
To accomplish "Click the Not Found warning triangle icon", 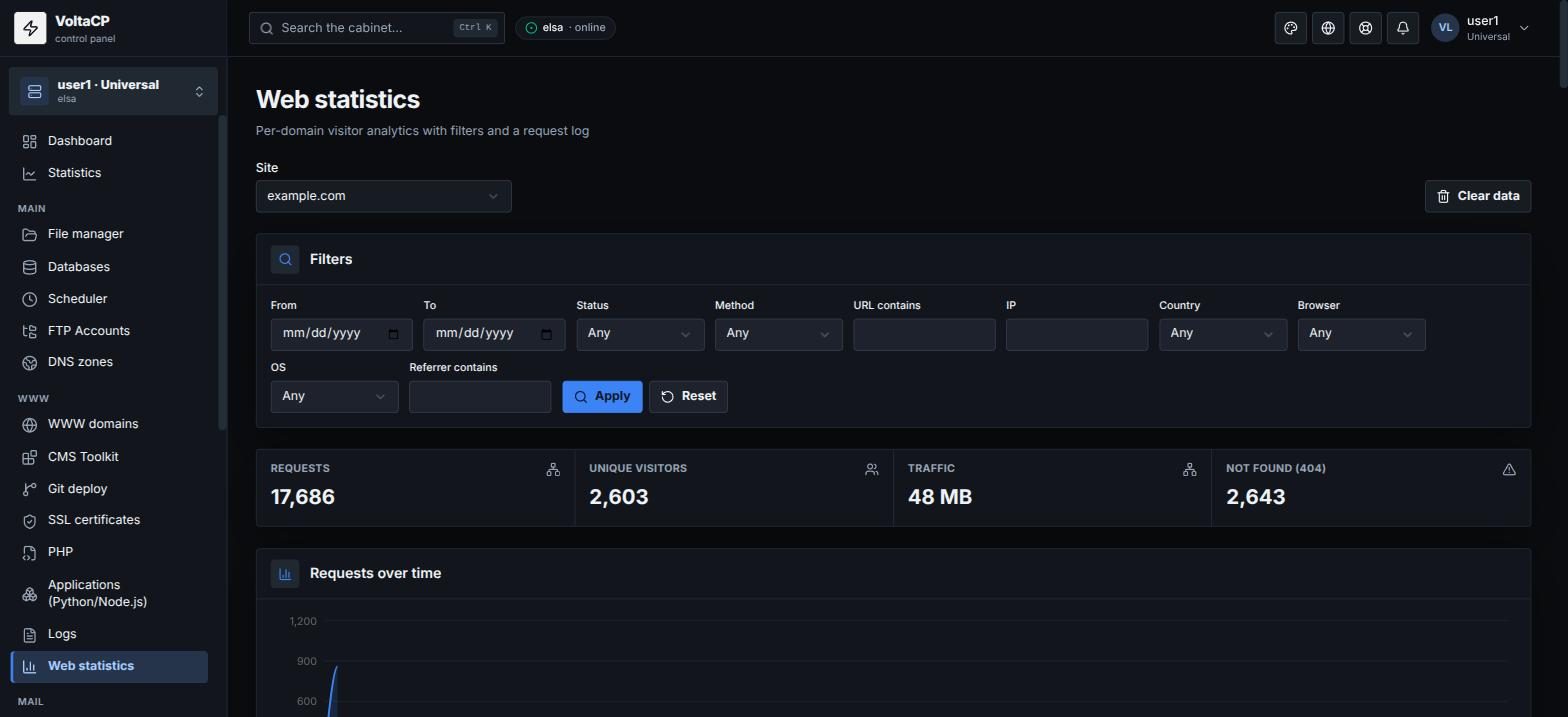I will click(1509, 469).
